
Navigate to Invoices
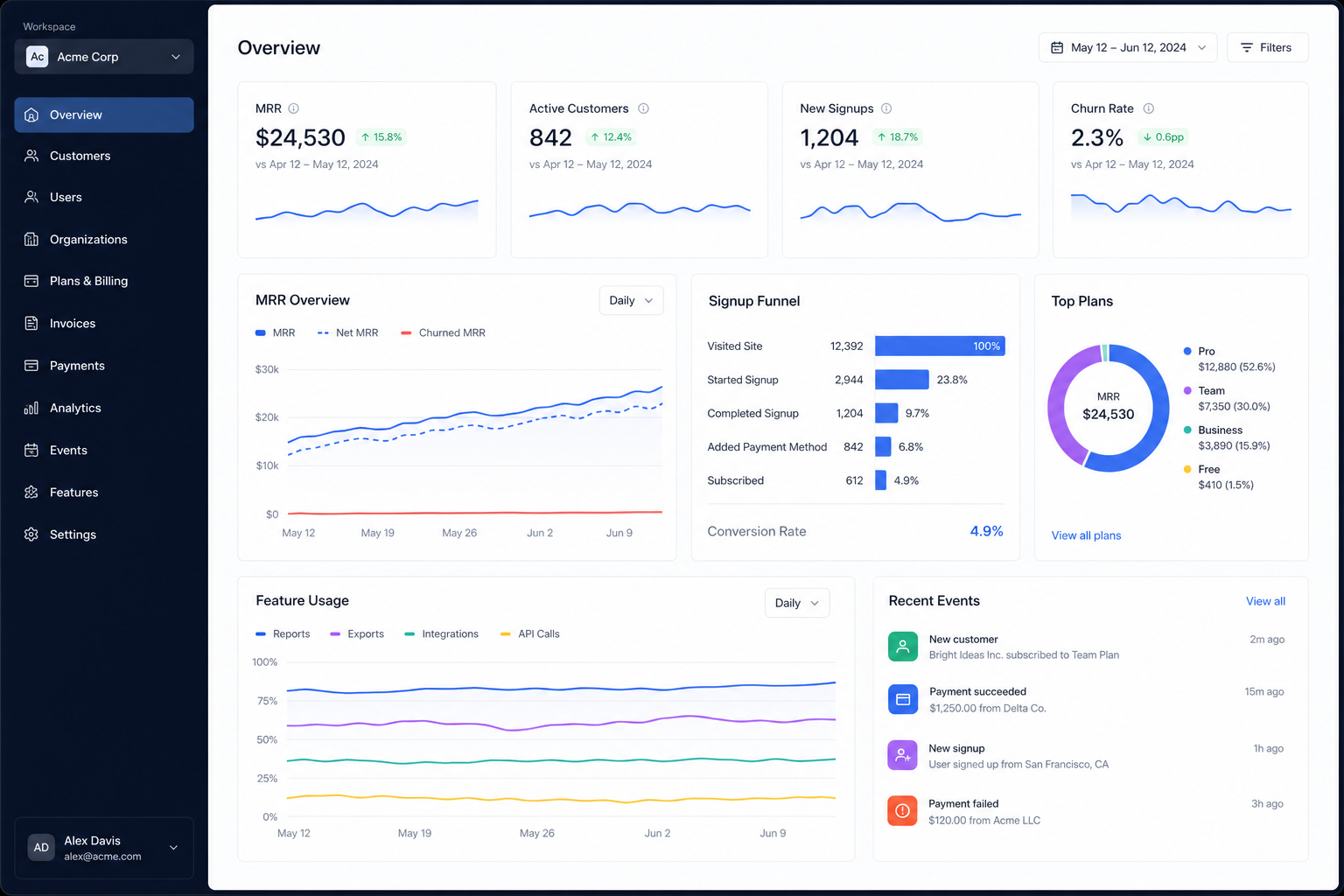[x=104, y=323]
